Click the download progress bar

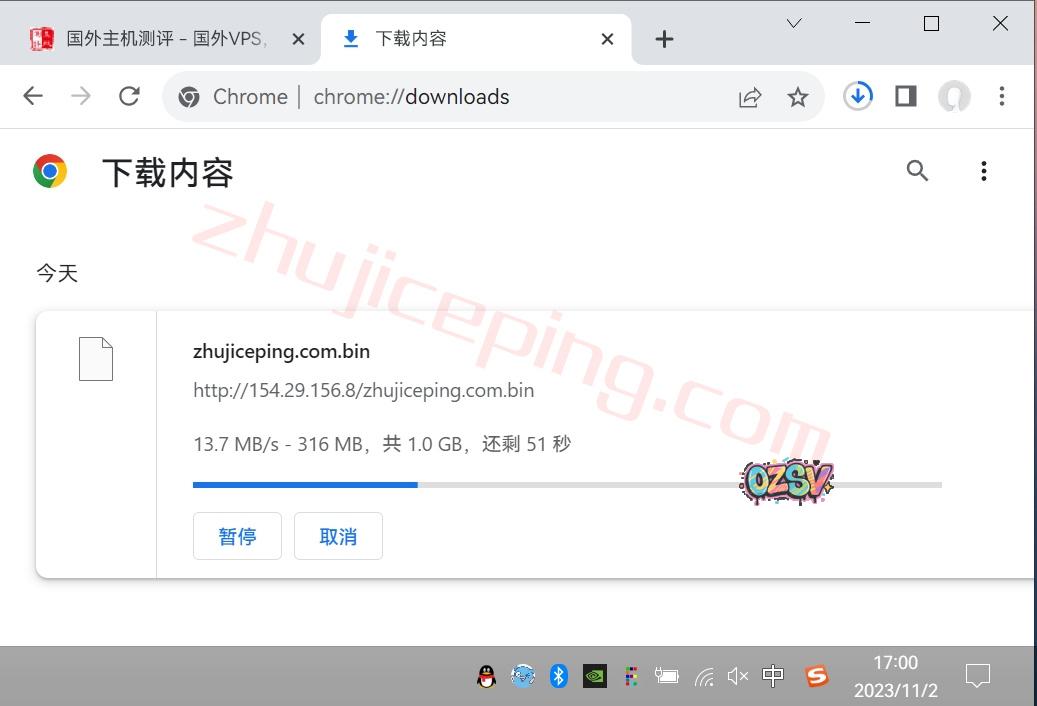point(567,485)
